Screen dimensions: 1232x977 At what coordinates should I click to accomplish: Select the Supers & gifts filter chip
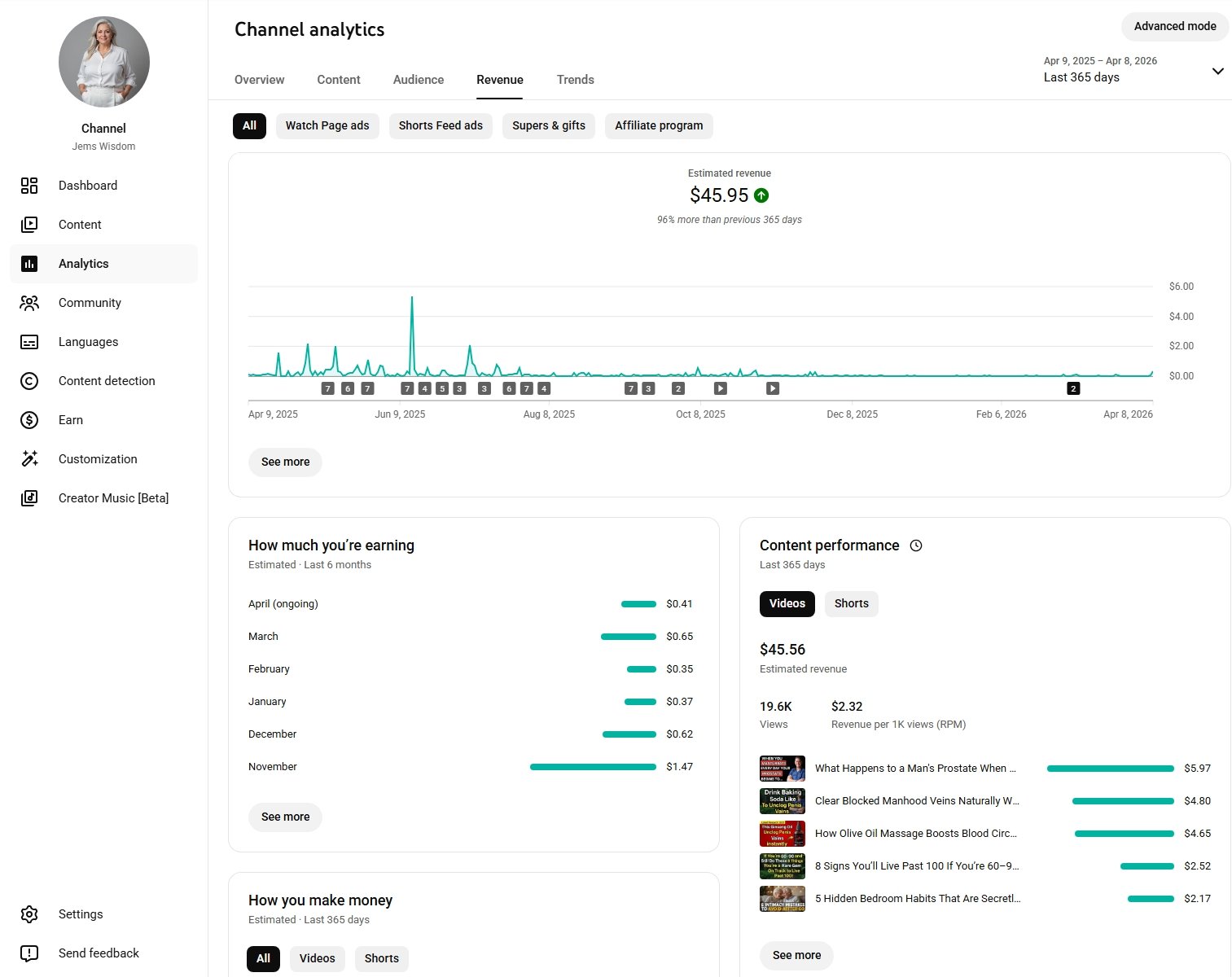click(x=548, y=125)
